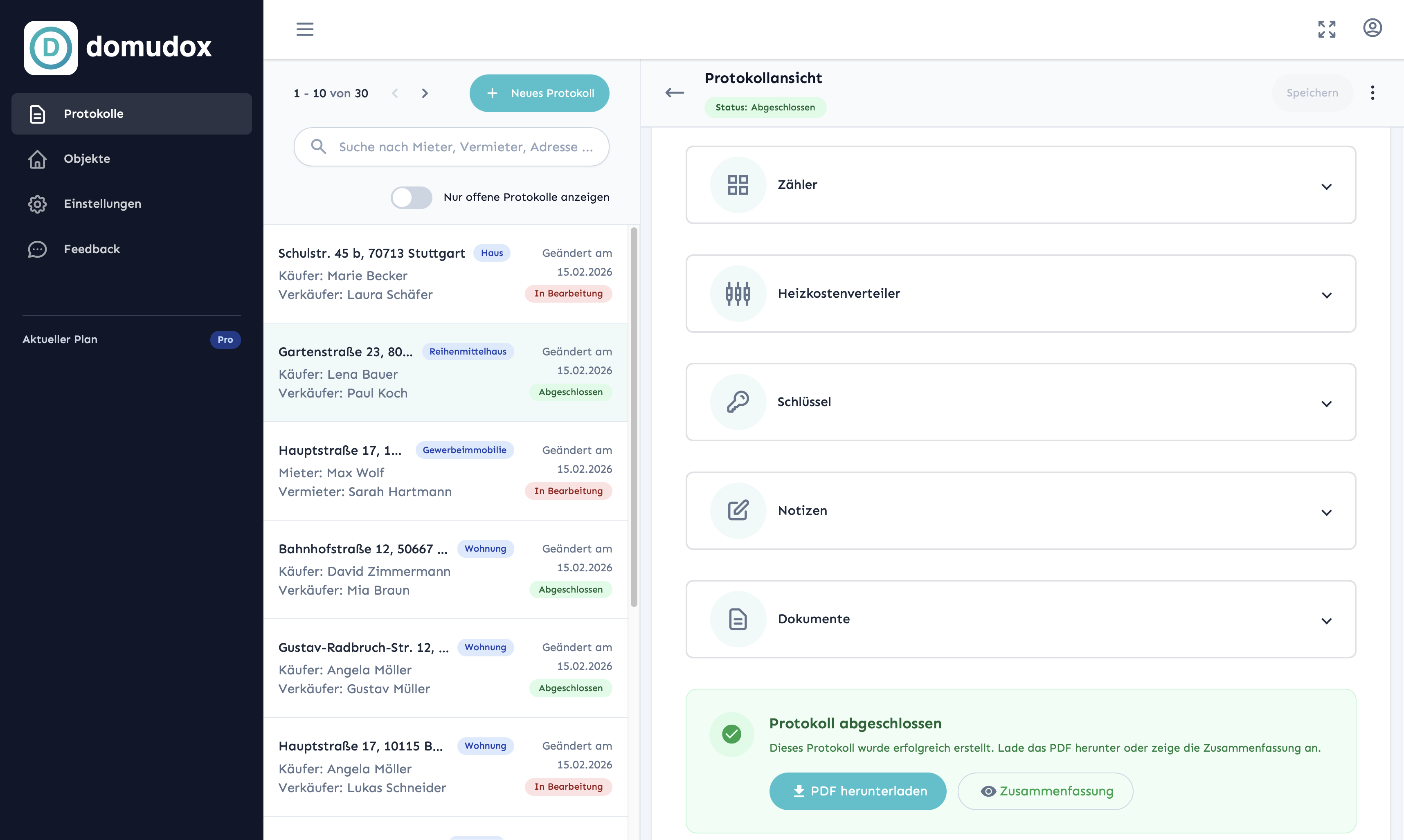Open the three-dot options menu
The width and height of the screenshot is (1404, 840).
coord(1372,92)
